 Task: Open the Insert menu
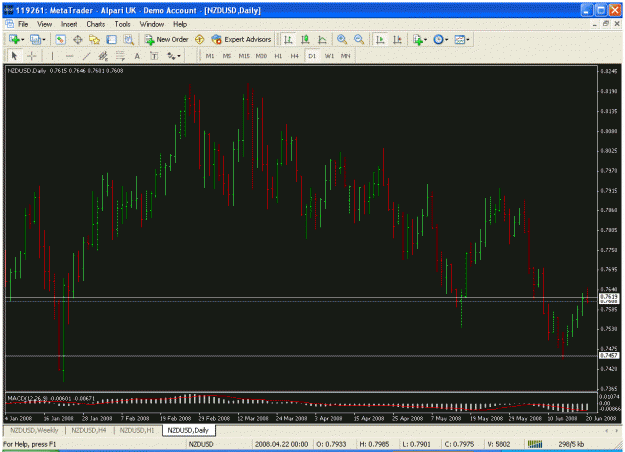click(x=69, y=24)
